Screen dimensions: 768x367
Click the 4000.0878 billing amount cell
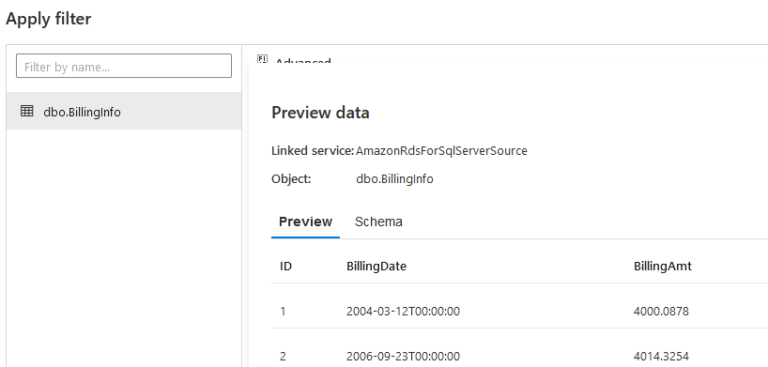pyautogui.click(x=661, y=311)
